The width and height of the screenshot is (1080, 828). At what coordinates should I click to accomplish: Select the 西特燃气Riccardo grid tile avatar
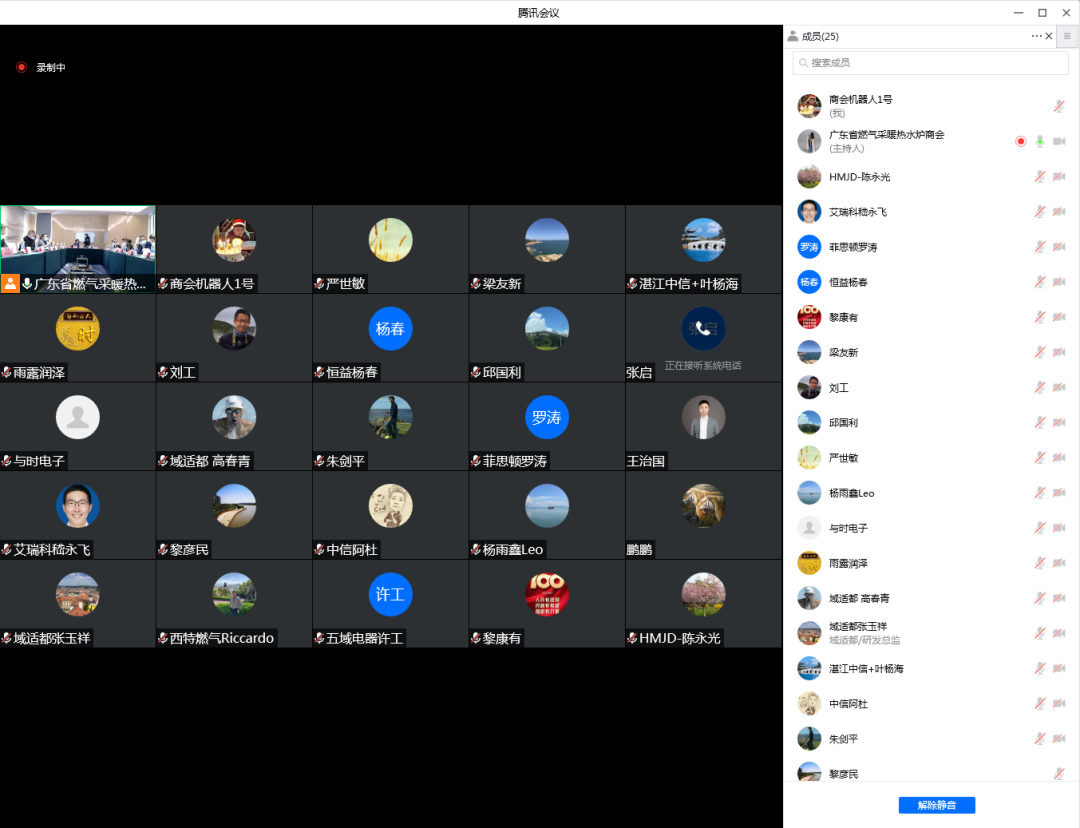pos(234,594)
